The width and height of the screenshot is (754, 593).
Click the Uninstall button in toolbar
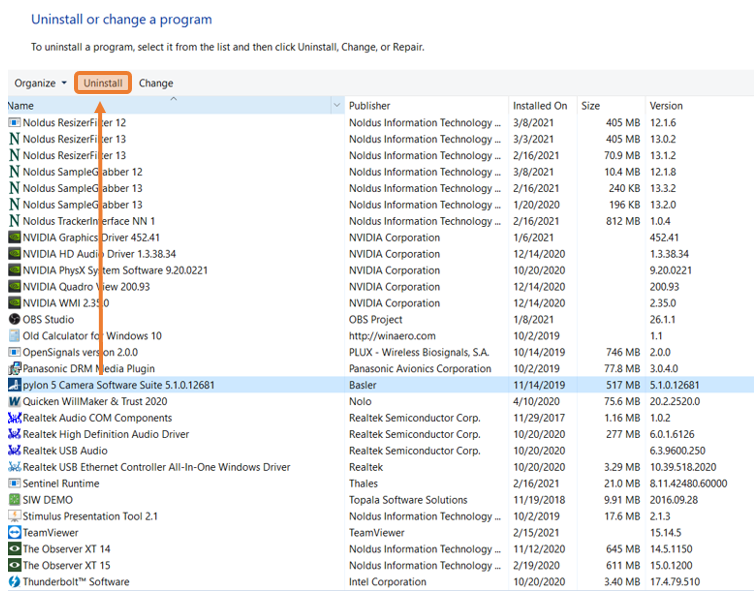(103, 83)
